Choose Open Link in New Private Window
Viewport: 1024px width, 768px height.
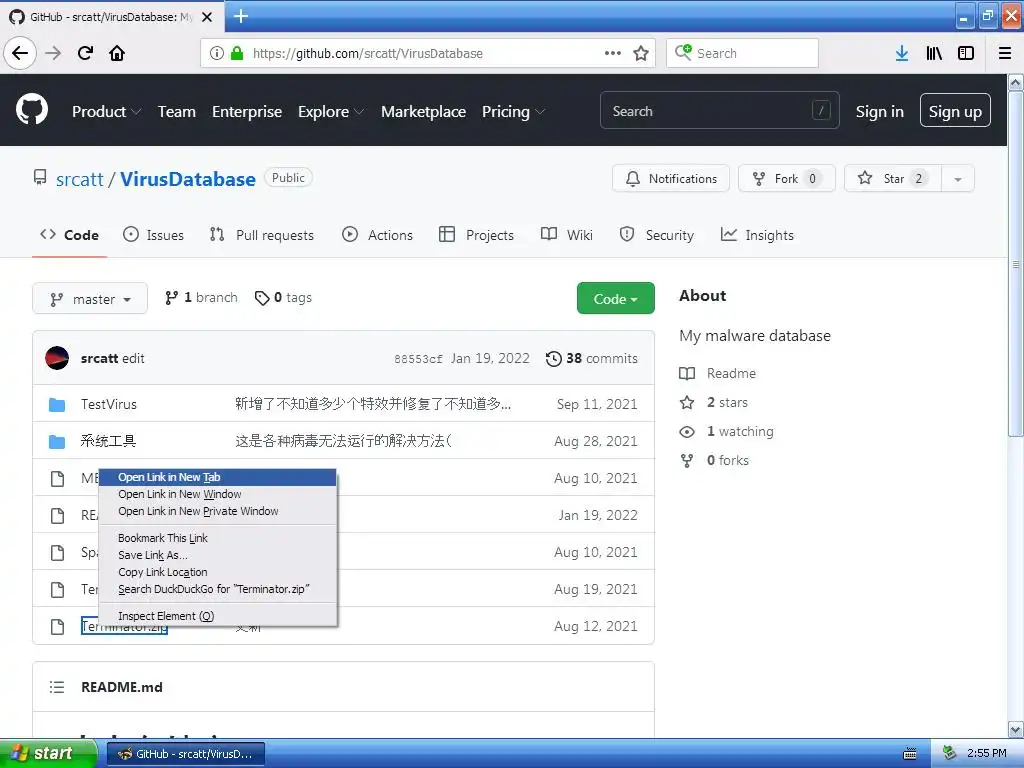(x=217, y=511)
